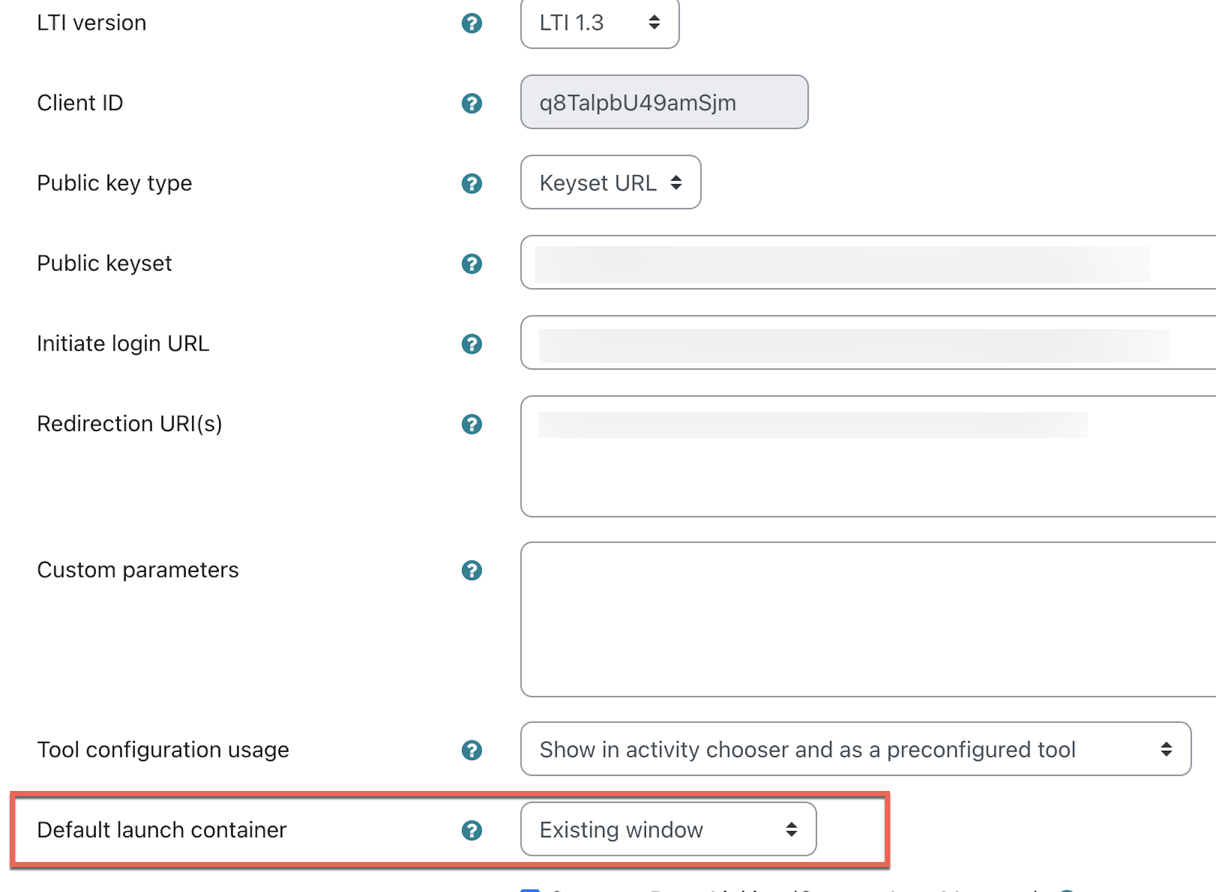
Task: Click the Default launch container help icon
Action: click(x=471, y=829)
